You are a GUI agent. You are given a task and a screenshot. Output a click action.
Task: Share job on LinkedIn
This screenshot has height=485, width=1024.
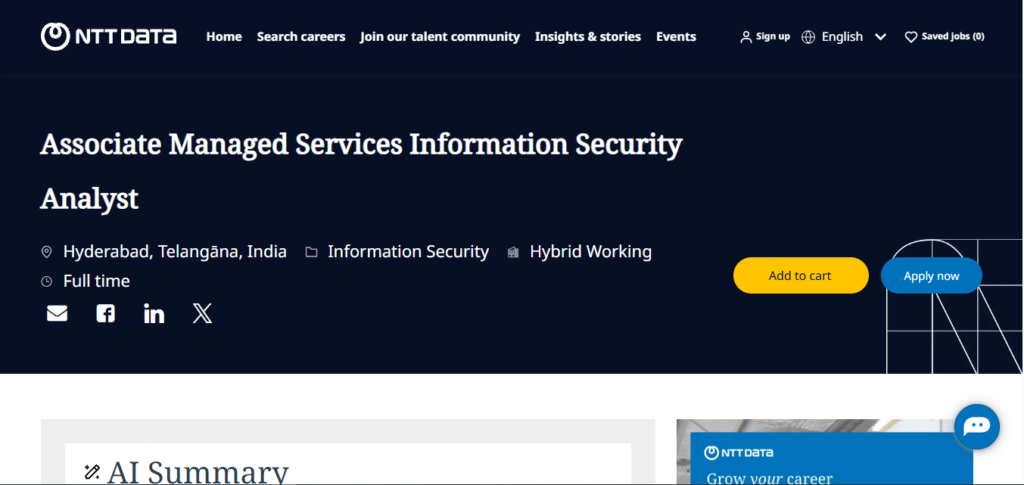coord(153,314)
